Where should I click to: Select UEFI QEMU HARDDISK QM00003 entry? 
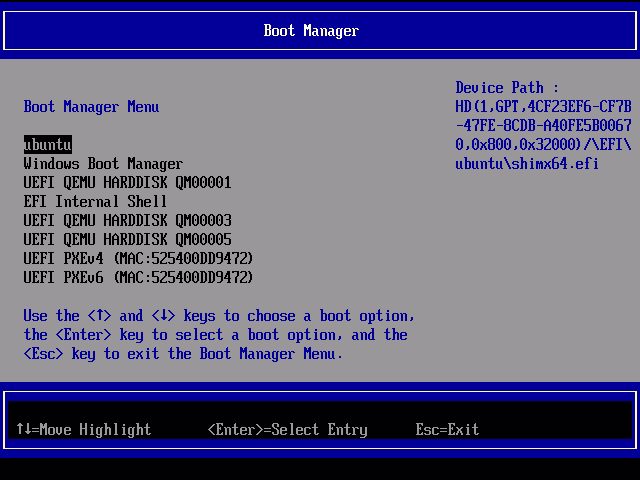tap(127, 220)
